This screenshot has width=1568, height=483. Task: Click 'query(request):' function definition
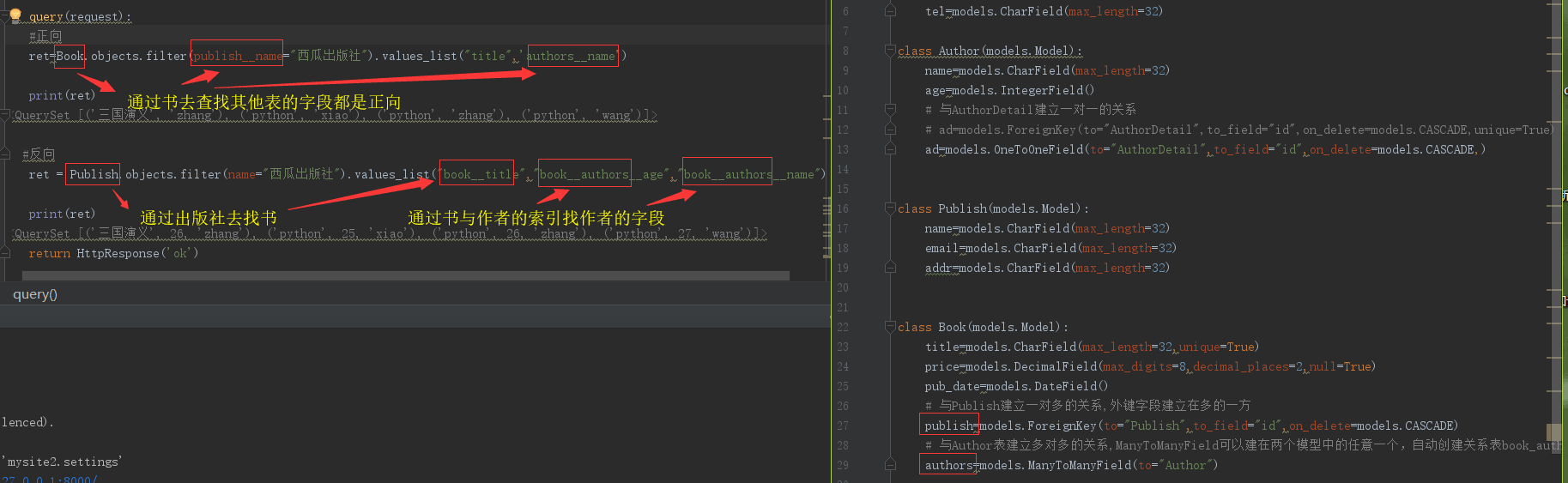(81, 16)
